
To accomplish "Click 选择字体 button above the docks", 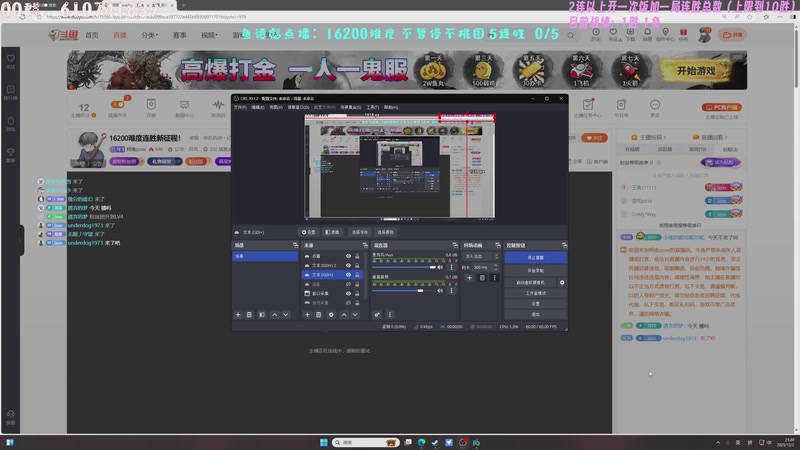I will point(359,232).
